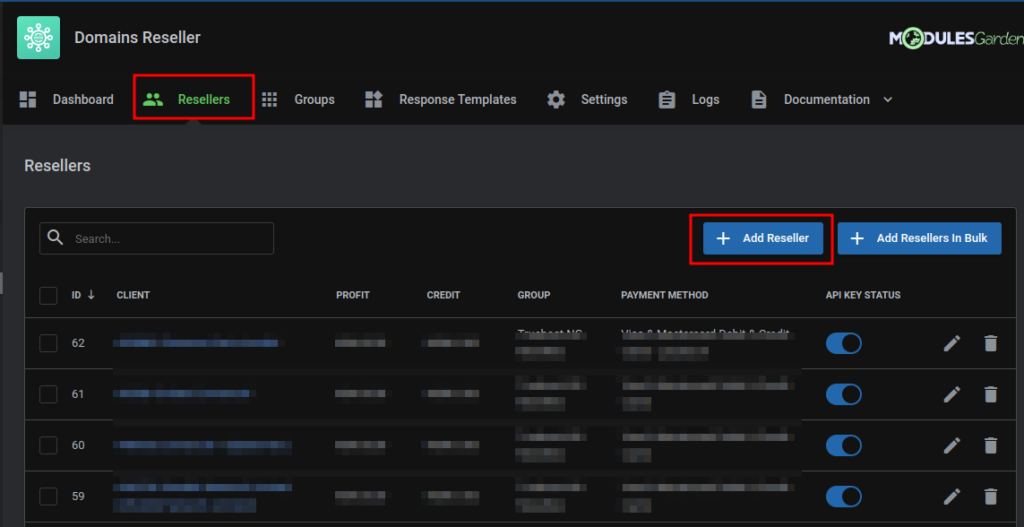Image resolution: width=1024 pixels, height=527 pixels.
Task: Click the Add Reseller button
Action: tap(762, 238)
